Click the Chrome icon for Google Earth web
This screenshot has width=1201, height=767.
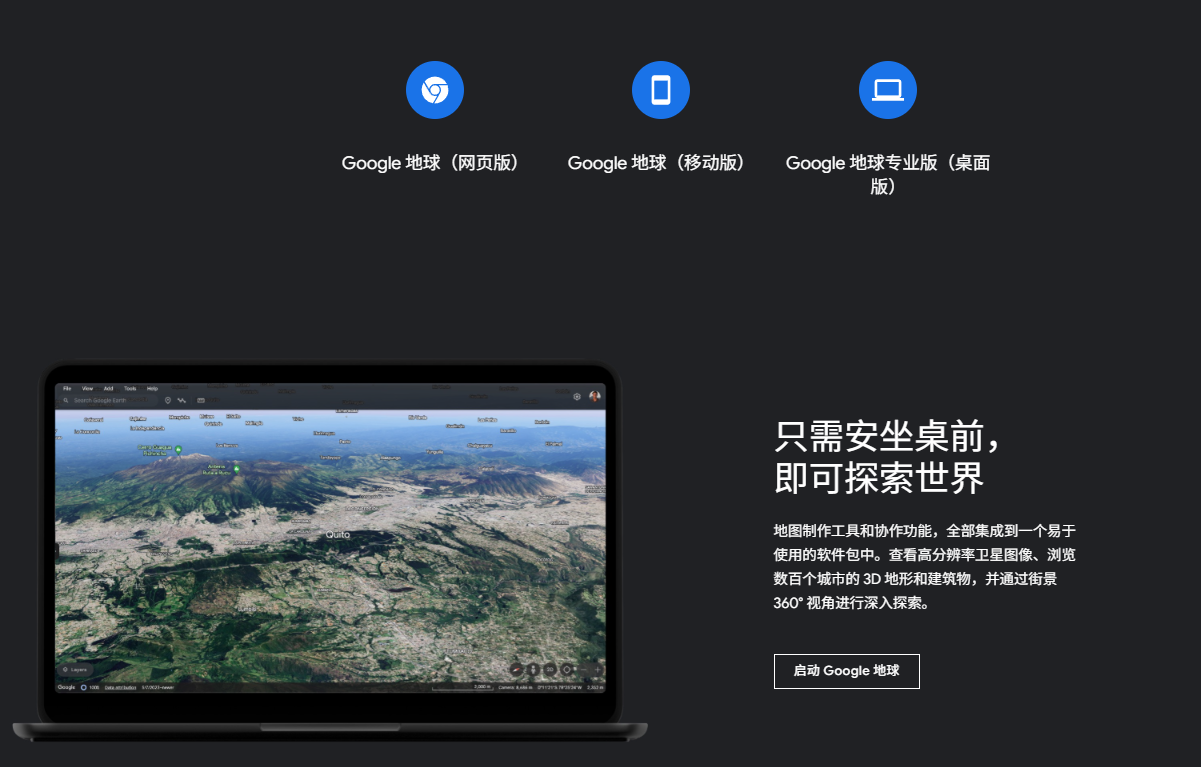click(x=435, y=90)
